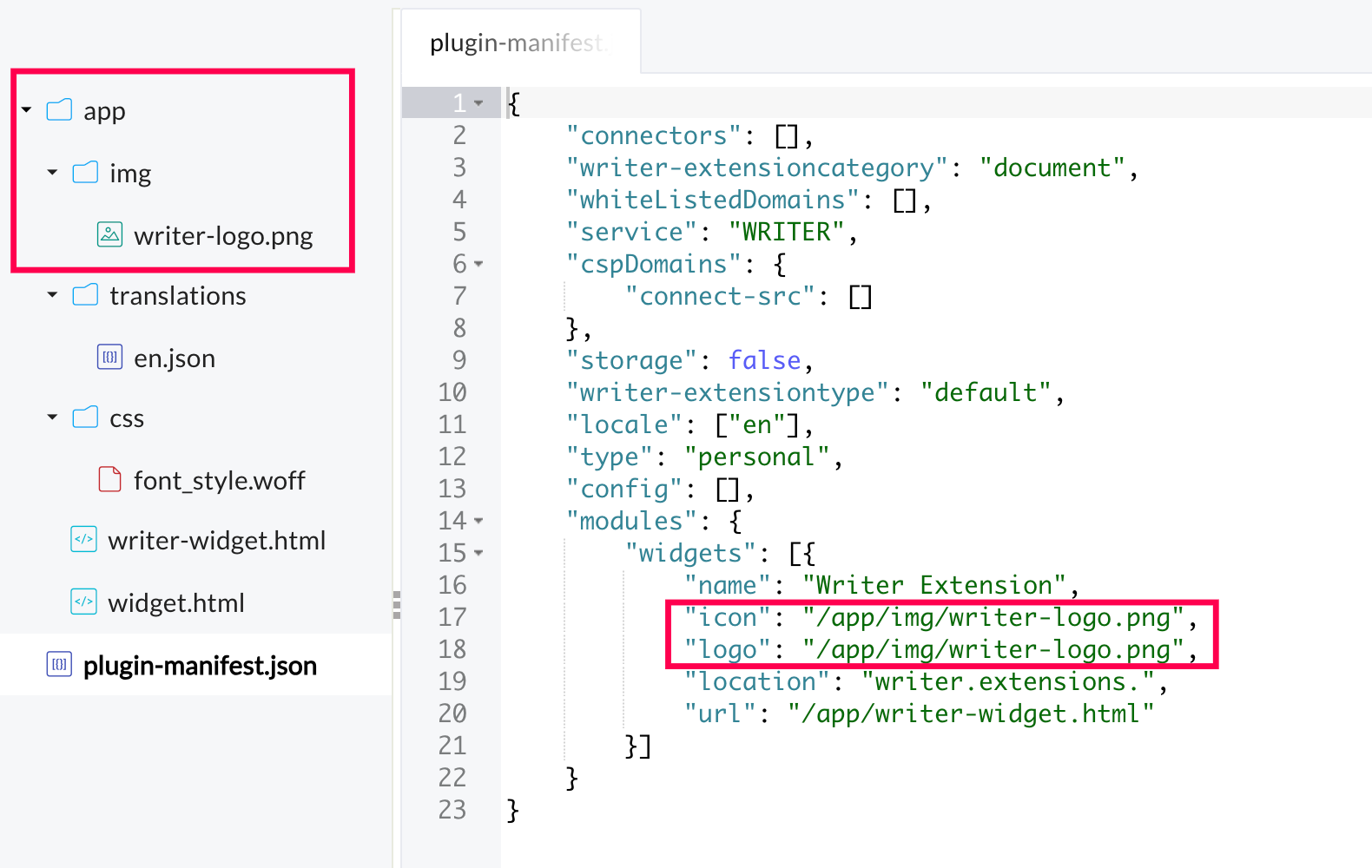Click the writer-widget.html code file icon

click(83, 540)
